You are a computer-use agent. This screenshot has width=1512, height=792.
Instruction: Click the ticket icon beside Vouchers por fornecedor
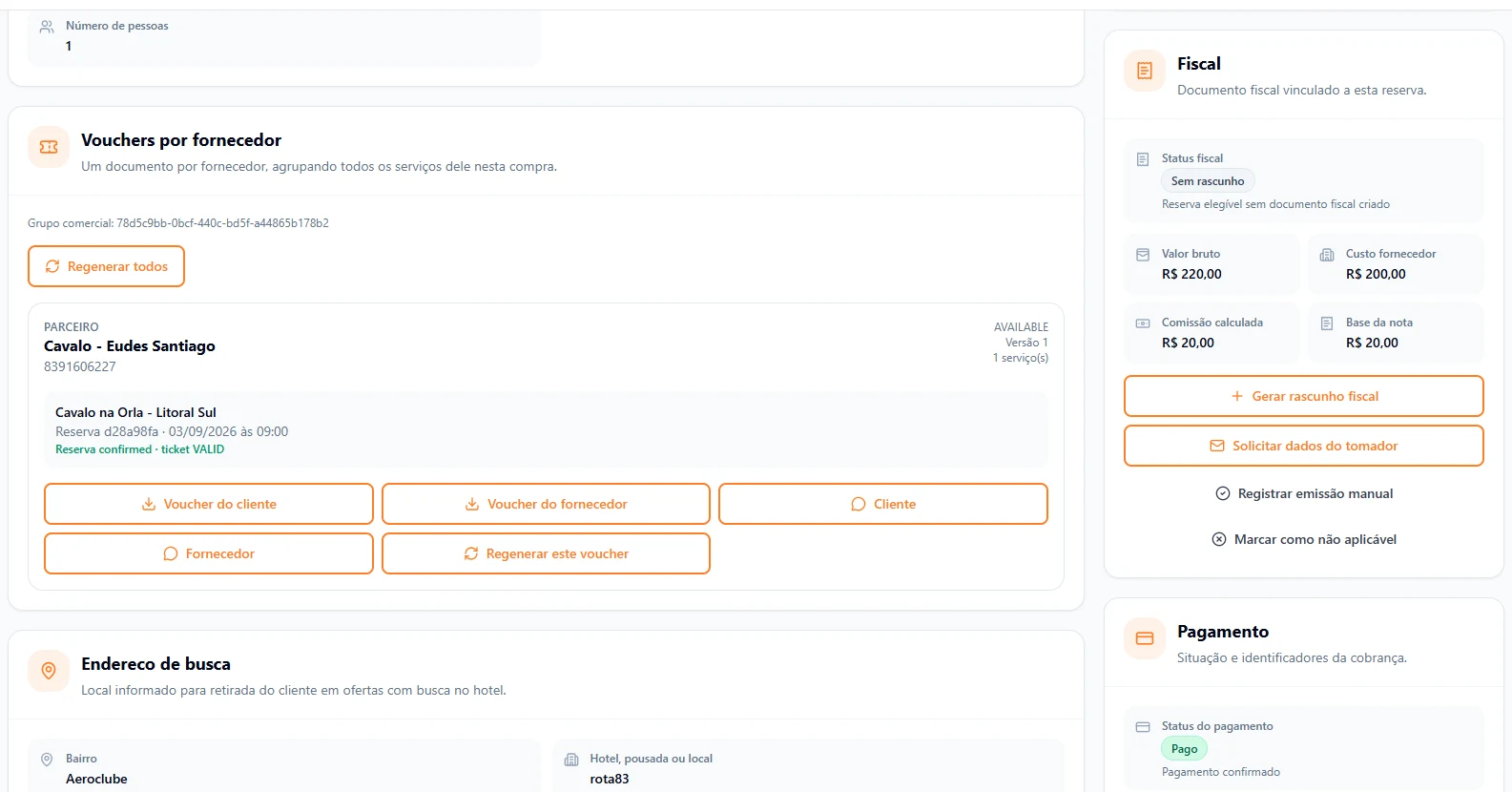49,147
